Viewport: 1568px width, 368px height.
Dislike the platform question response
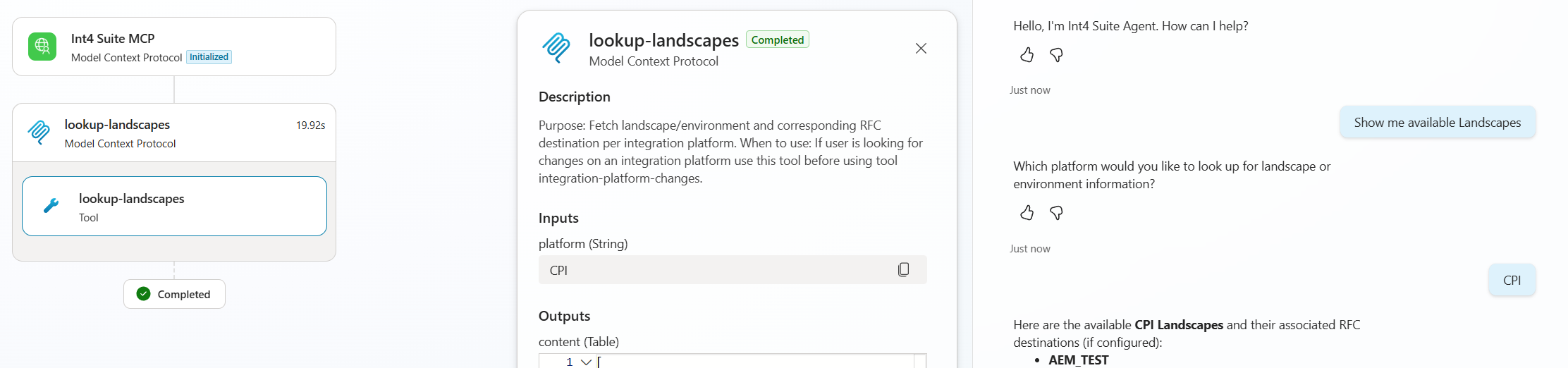pyautogui.click(x=1056, y=213)
